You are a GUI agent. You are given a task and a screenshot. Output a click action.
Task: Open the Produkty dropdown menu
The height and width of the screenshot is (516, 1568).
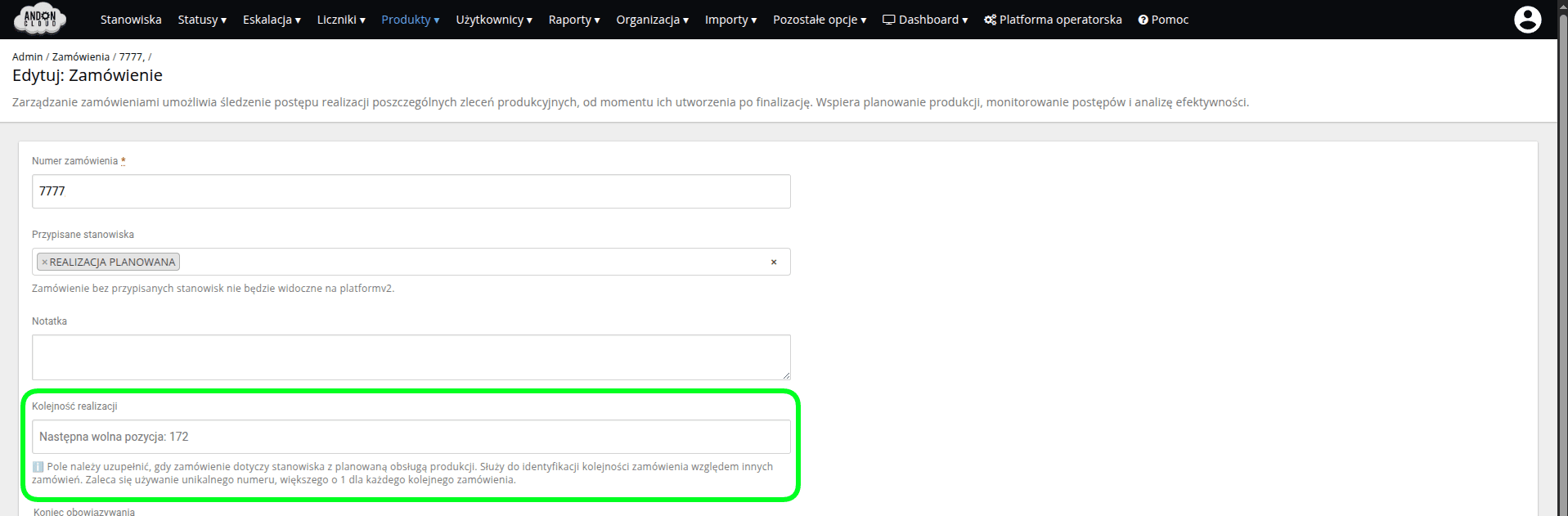point(410,20)
